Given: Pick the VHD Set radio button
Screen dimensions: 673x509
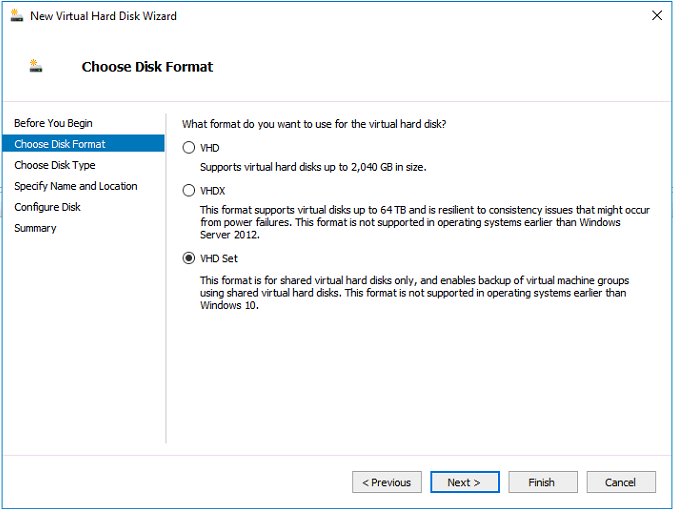Looking at the screenshot, I should (x=189, y=258).
